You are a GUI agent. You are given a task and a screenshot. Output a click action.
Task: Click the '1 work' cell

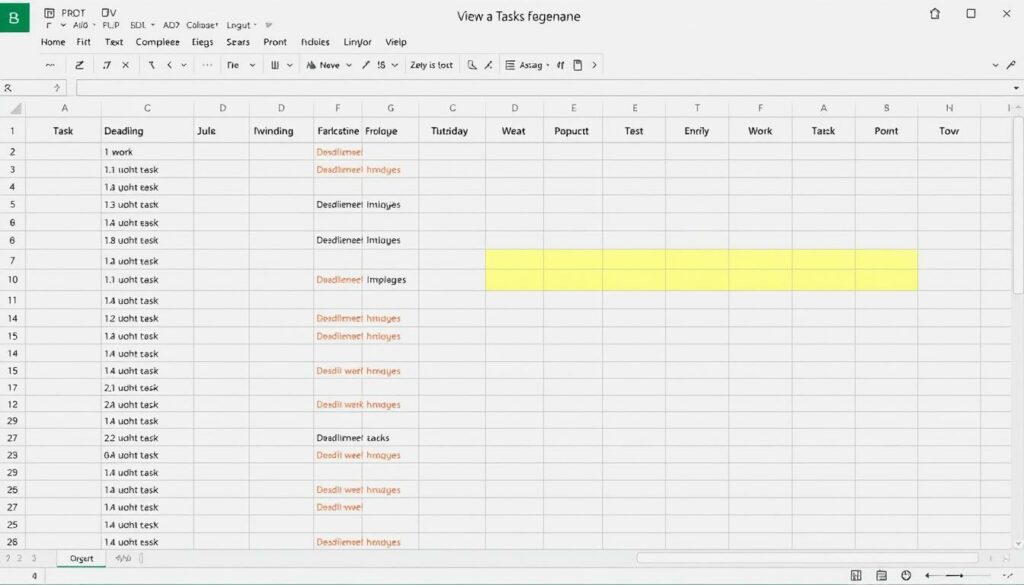[x=147, y=151]
